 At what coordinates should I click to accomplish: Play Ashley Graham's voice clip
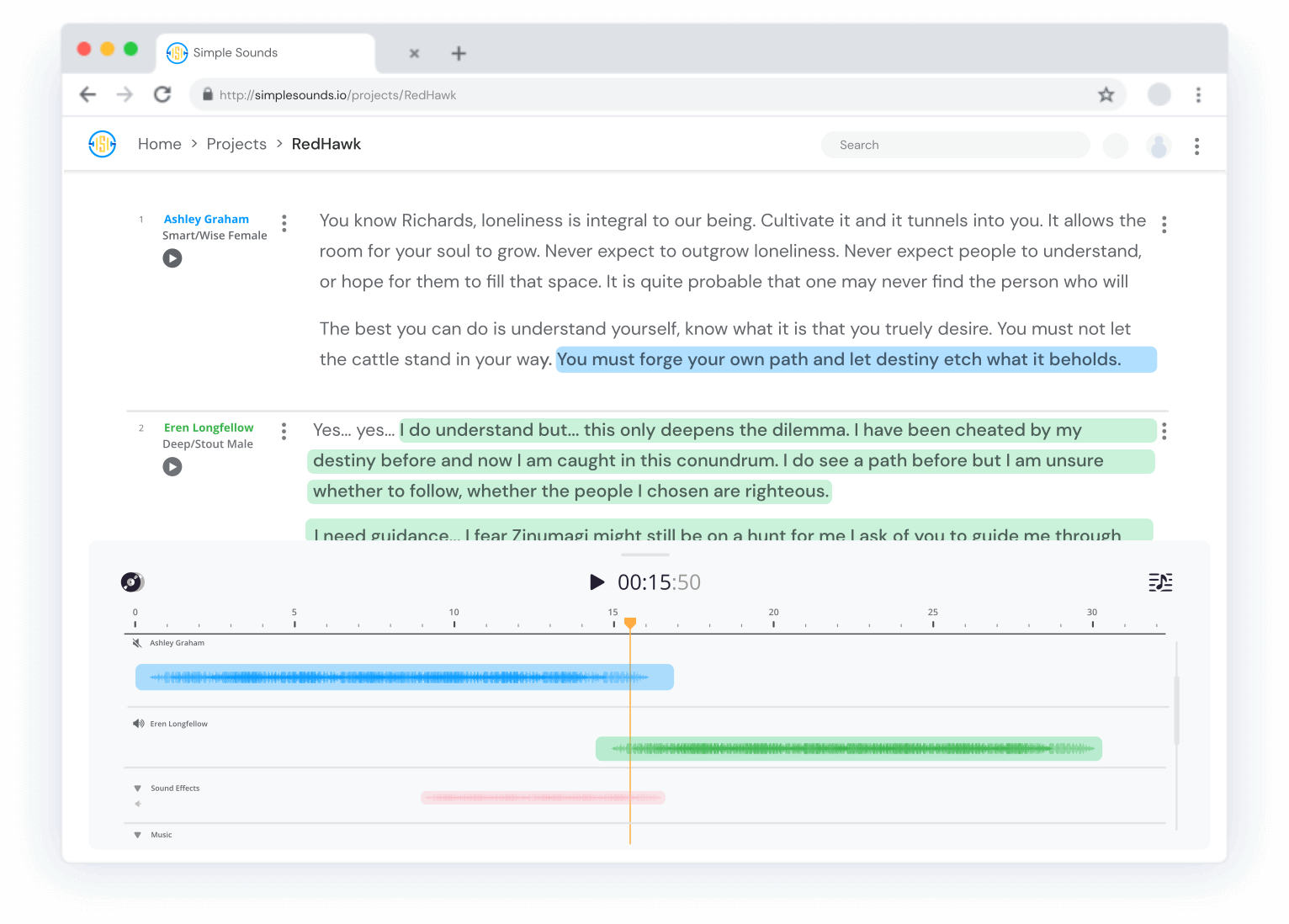[172, 258]
